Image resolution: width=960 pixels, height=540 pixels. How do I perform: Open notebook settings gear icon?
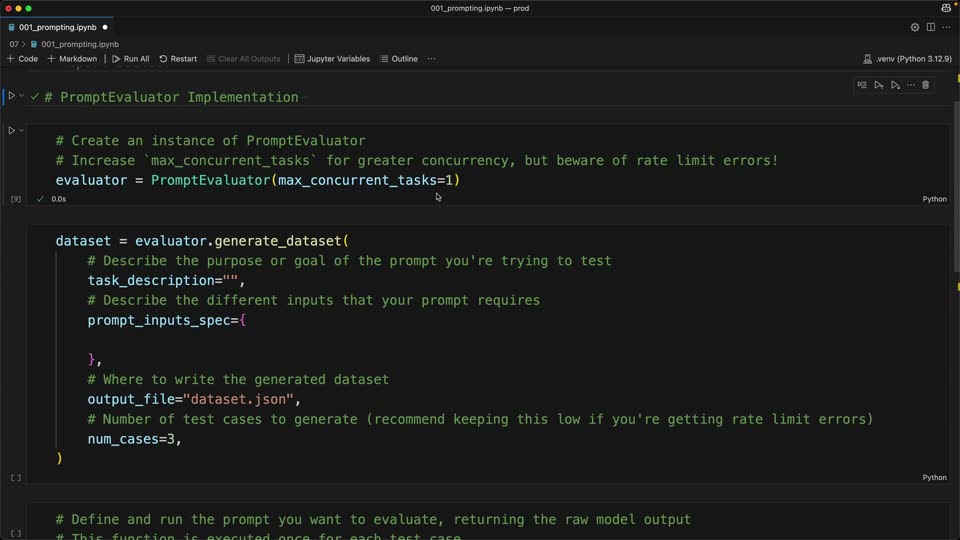(x=915, y=27)
